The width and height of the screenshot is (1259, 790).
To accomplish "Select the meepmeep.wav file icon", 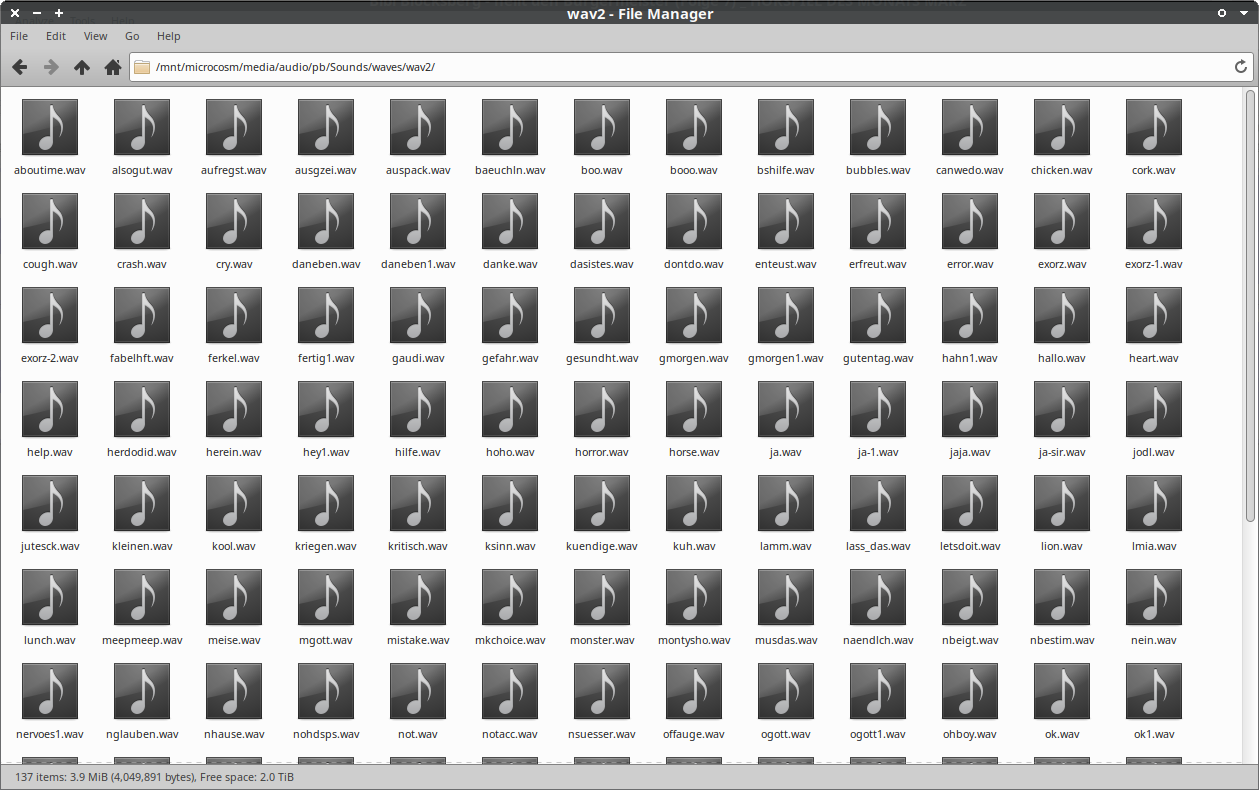I will click(x=142, y=597).
